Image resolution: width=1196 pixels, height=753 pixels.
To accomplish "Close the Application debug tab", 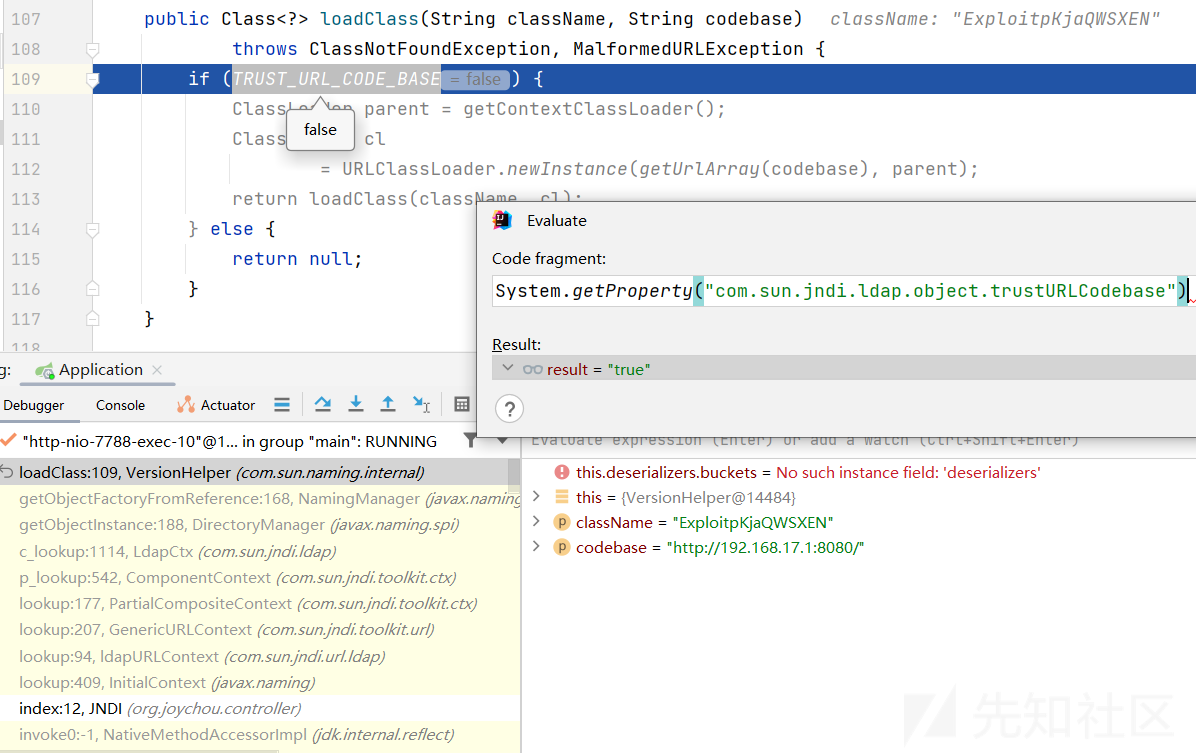I will pos(157,370).
